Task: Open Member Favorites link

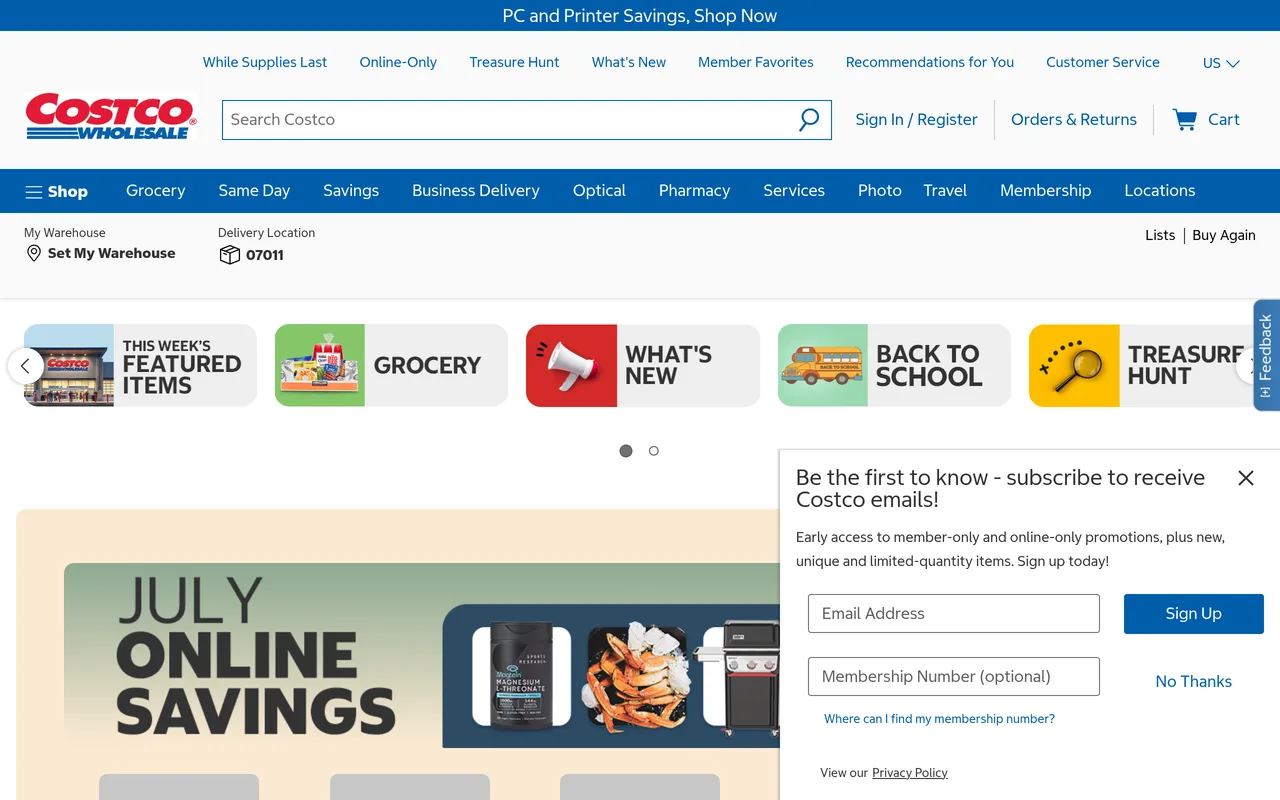Action: point(756,62)
